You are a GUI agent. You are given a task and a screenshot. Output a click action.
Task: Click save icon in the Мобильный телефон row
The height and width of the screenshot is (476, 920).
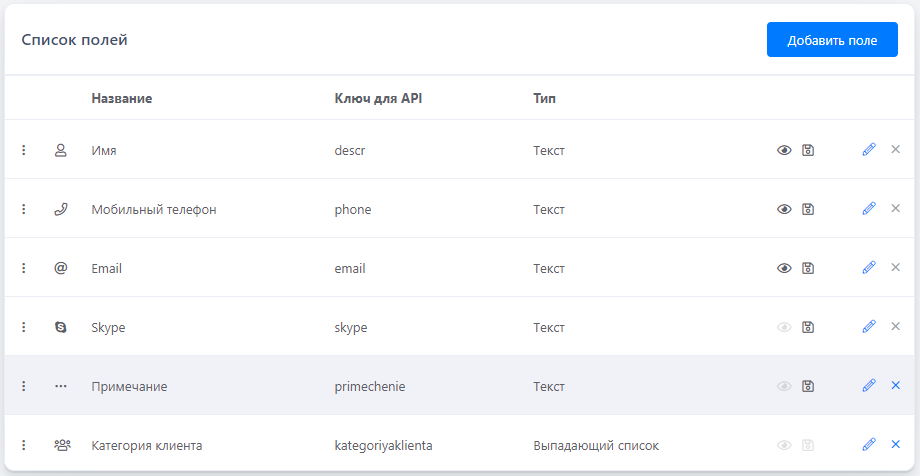click(x=808, y=209)
